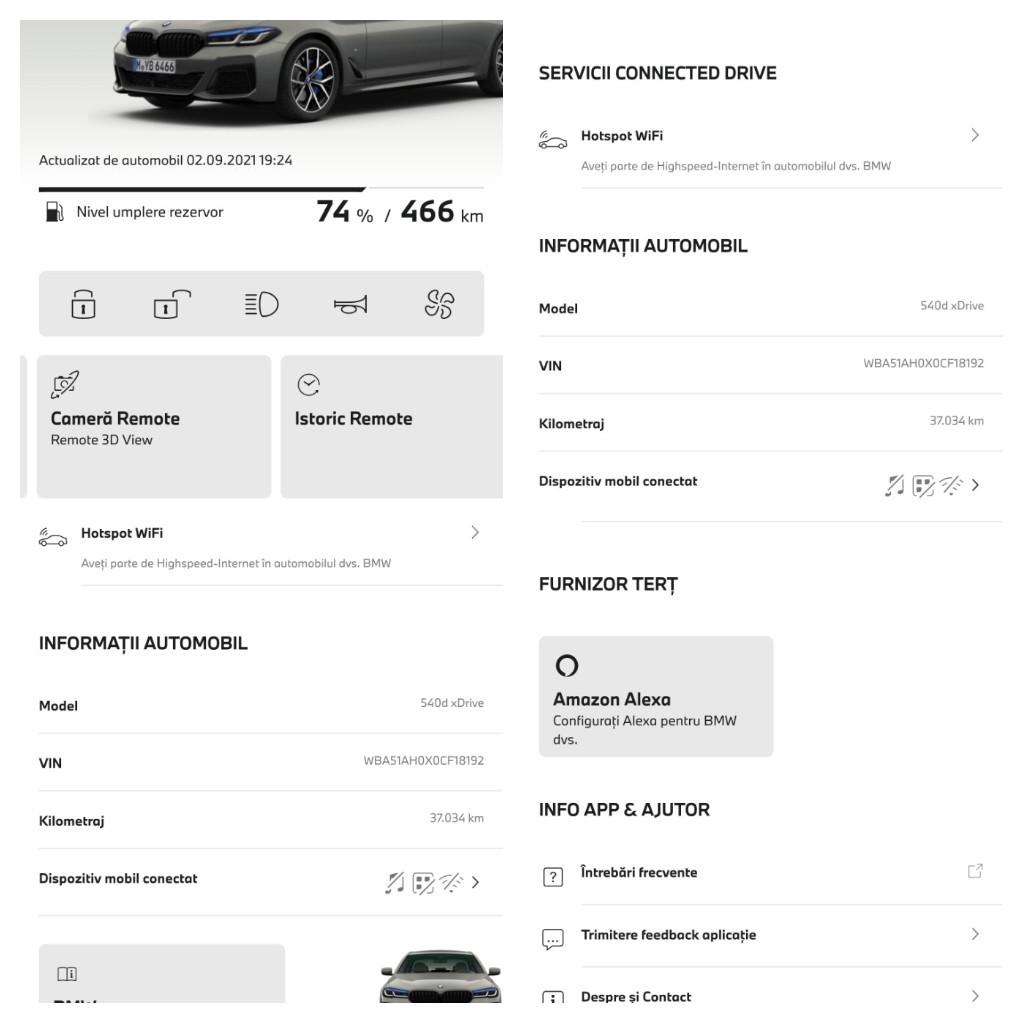The image size is (1024, 1024).
Task: Open Dispozitiv mobil conectat in left panel
Action: (x=261, y=882)
